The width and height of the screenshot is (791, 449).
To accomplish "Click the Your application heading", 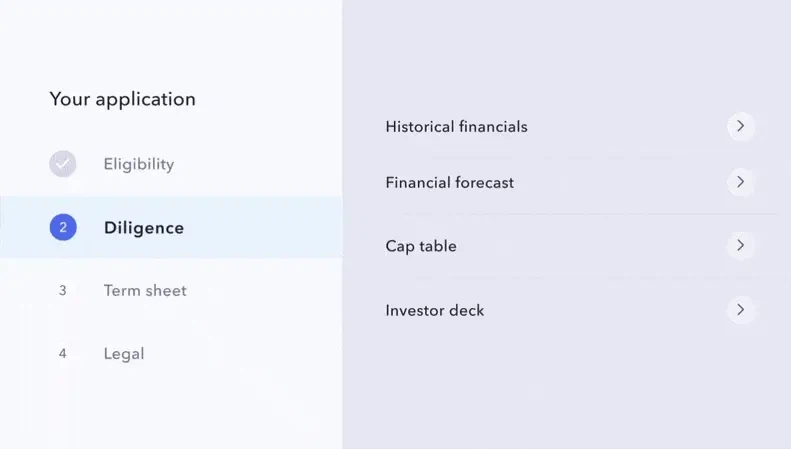I will 122,99.
